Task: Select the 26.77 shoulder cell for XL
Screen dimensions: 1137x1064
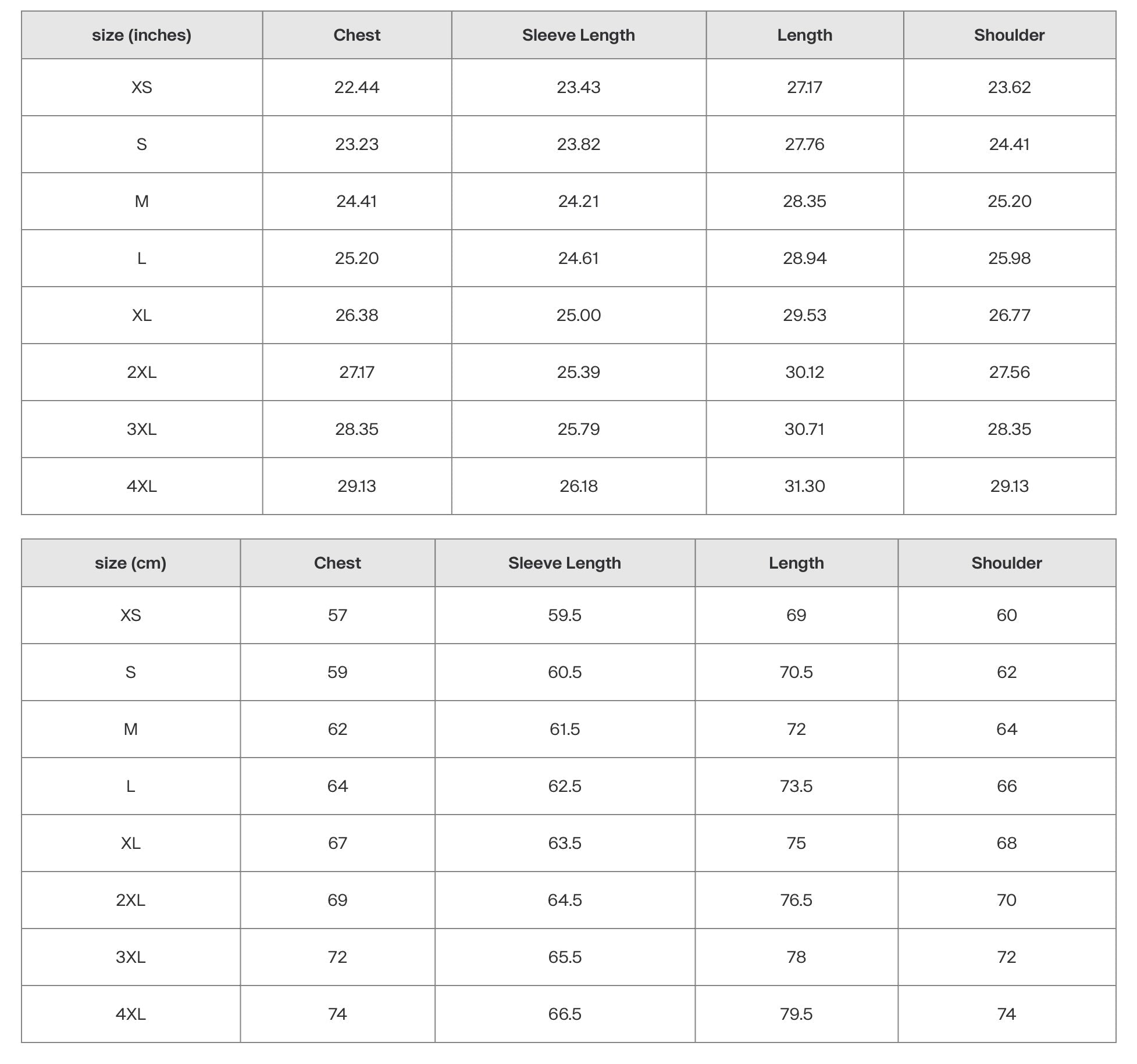Action: coord(1009,315)
